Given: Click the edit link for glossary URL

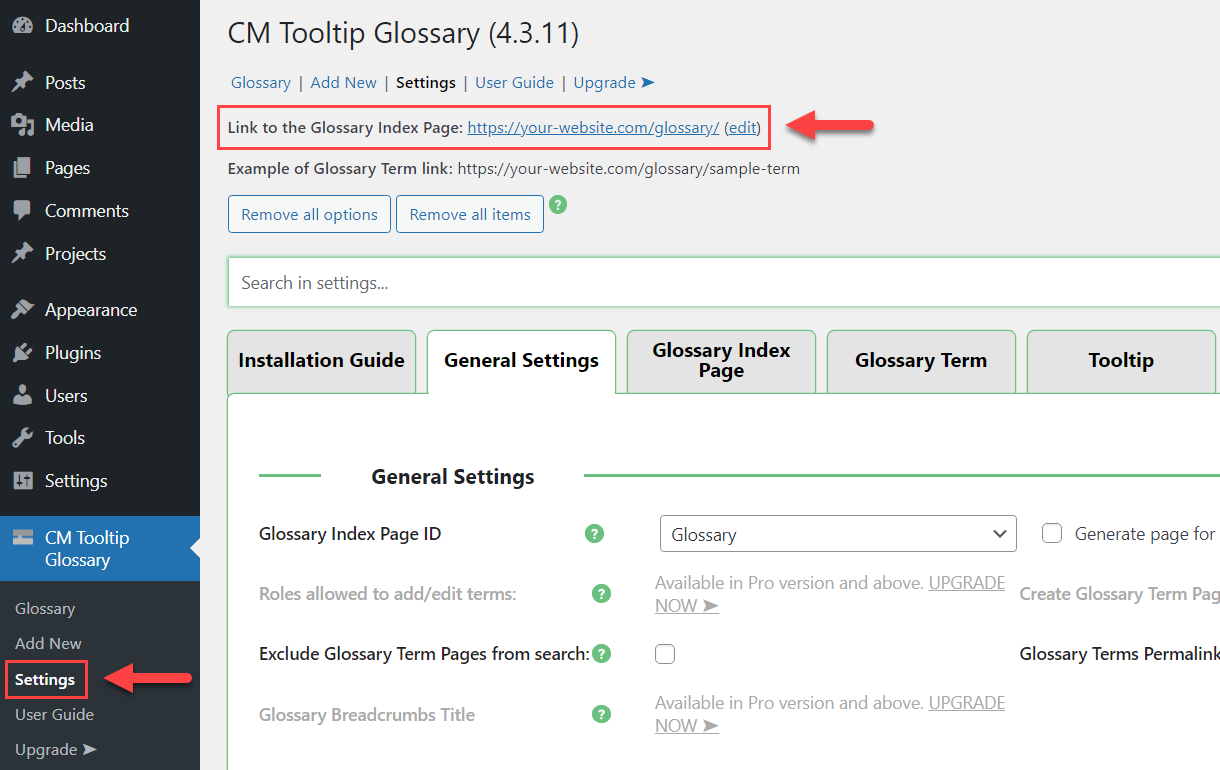Looking at the screenshot, I should coord(742,128).
